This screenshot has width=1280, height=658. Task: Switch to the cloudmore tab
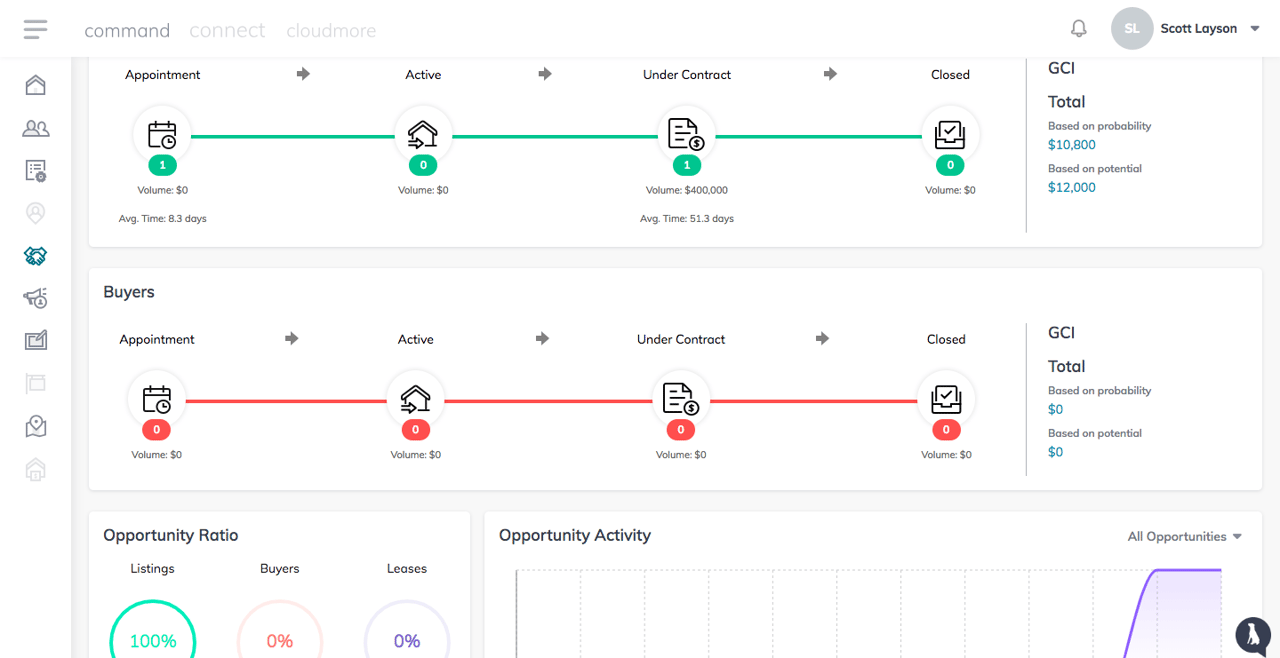coord(331,30)
